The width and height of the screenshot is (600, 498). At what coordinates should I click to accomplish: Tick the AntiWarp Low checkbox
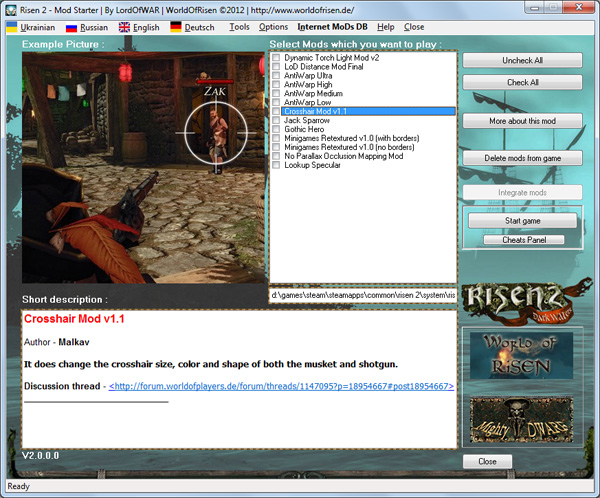click(276, 103)
